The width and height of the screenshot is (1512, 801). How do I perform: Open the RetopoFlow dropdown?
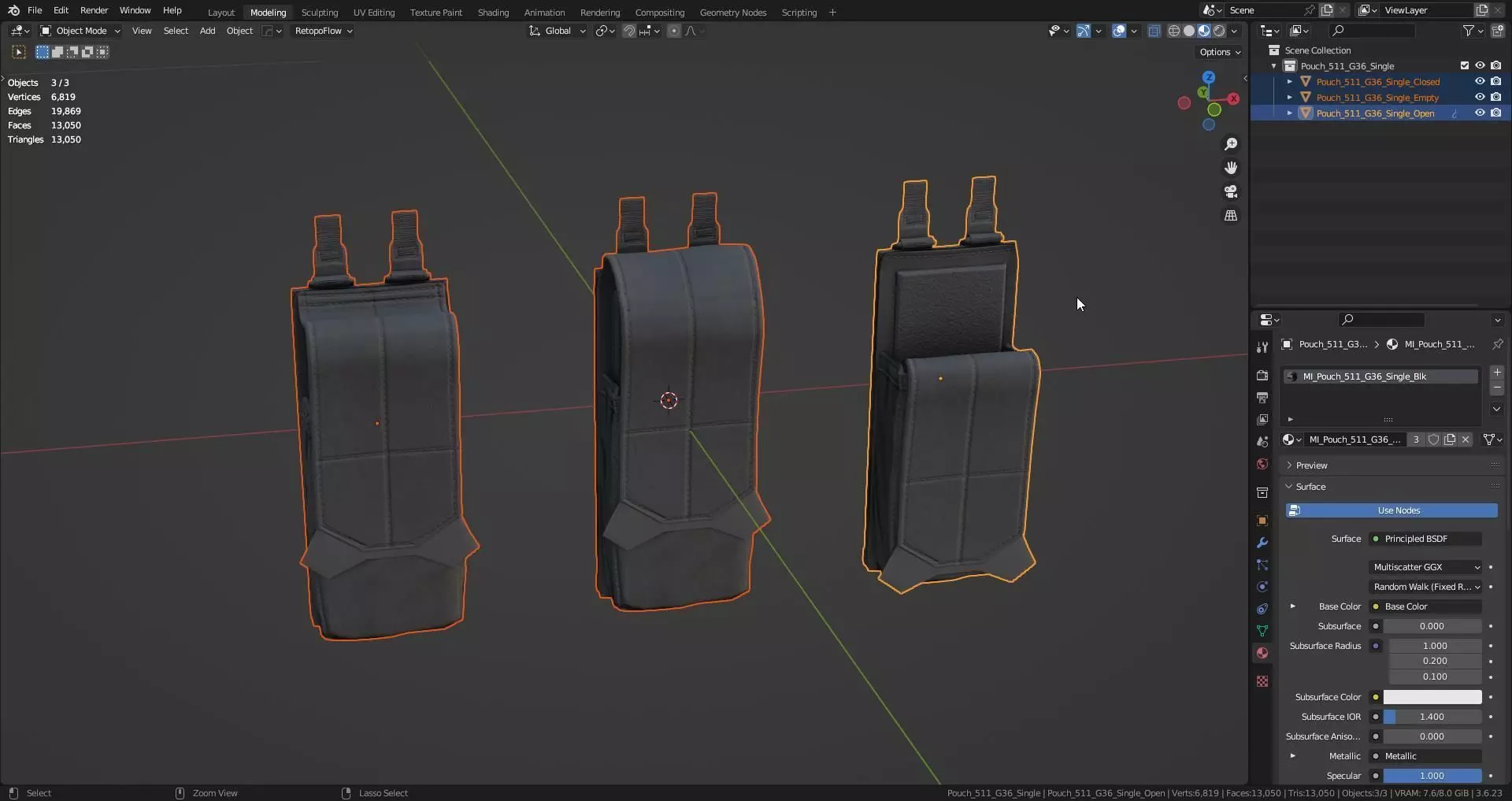pos(324,31)
